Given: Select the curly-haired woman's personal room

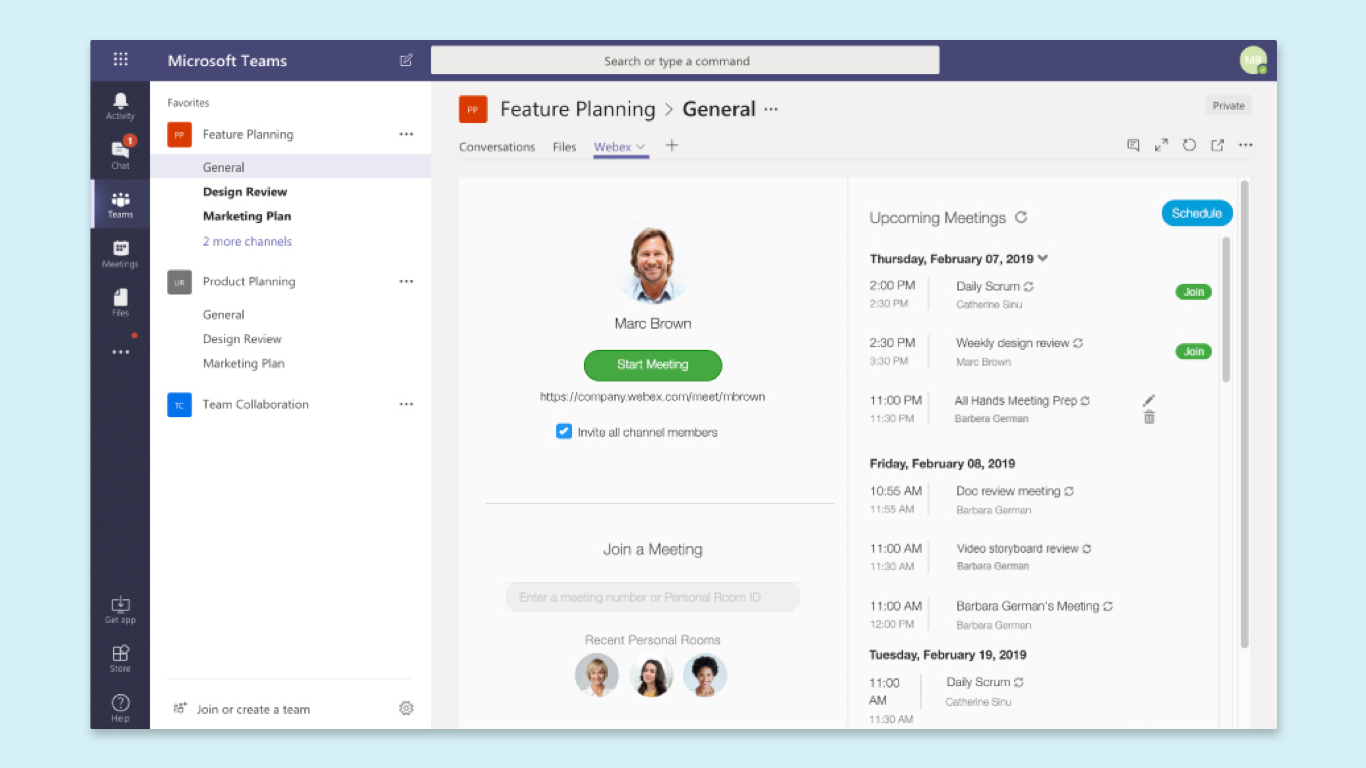Looking at the screenshot, I should click(705, 675).
